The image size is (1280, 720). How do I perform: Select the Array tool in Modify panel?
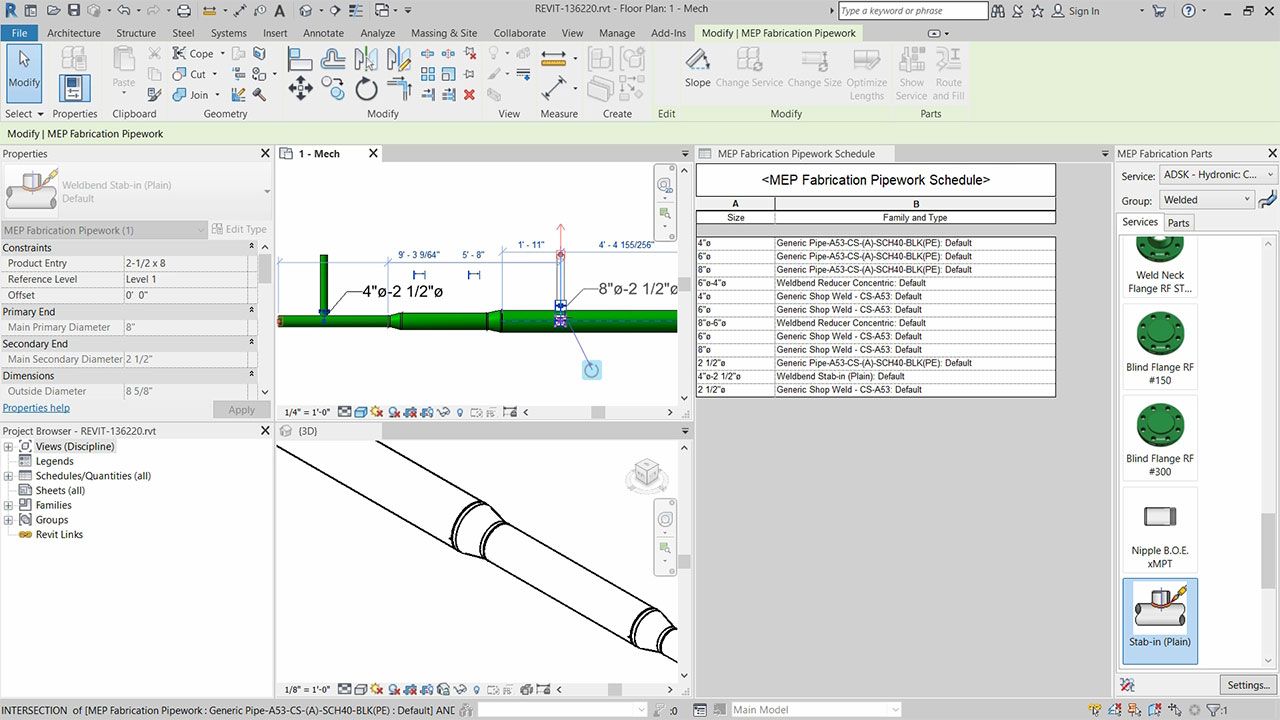tap(428, 74)
